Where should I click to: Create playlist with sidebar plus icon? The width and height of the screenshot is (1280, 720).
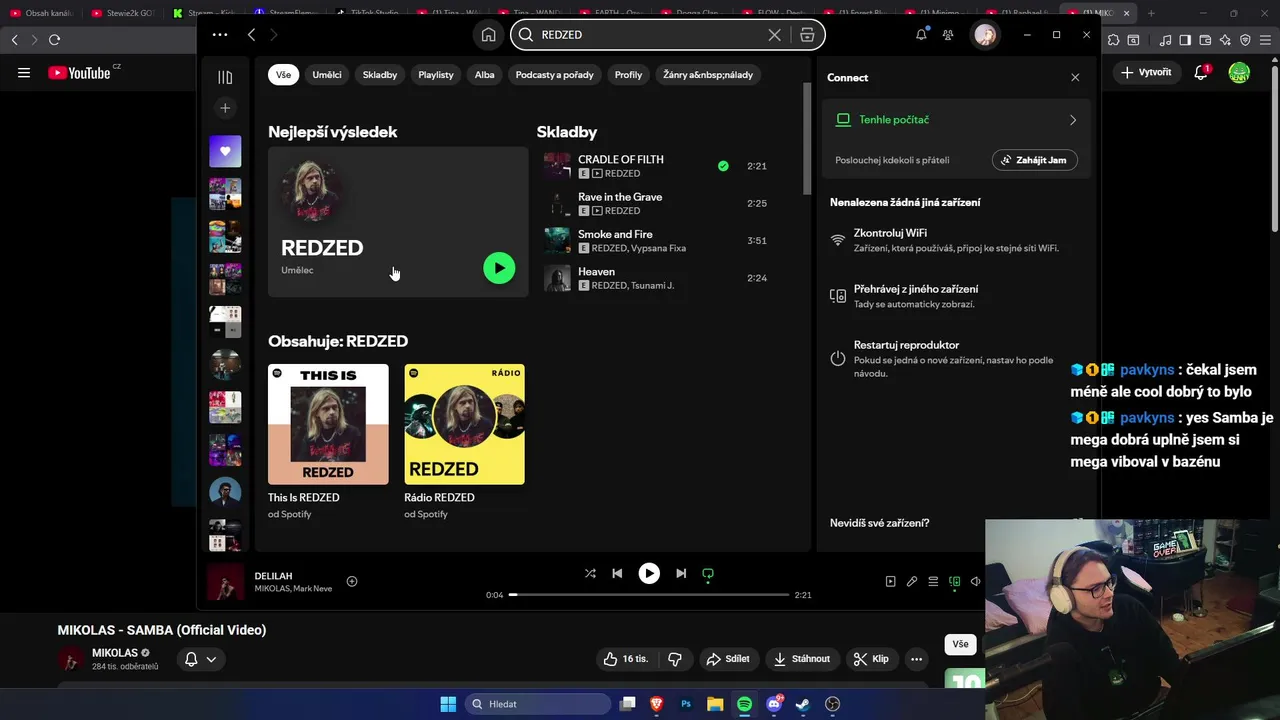[x=225, y=108]
